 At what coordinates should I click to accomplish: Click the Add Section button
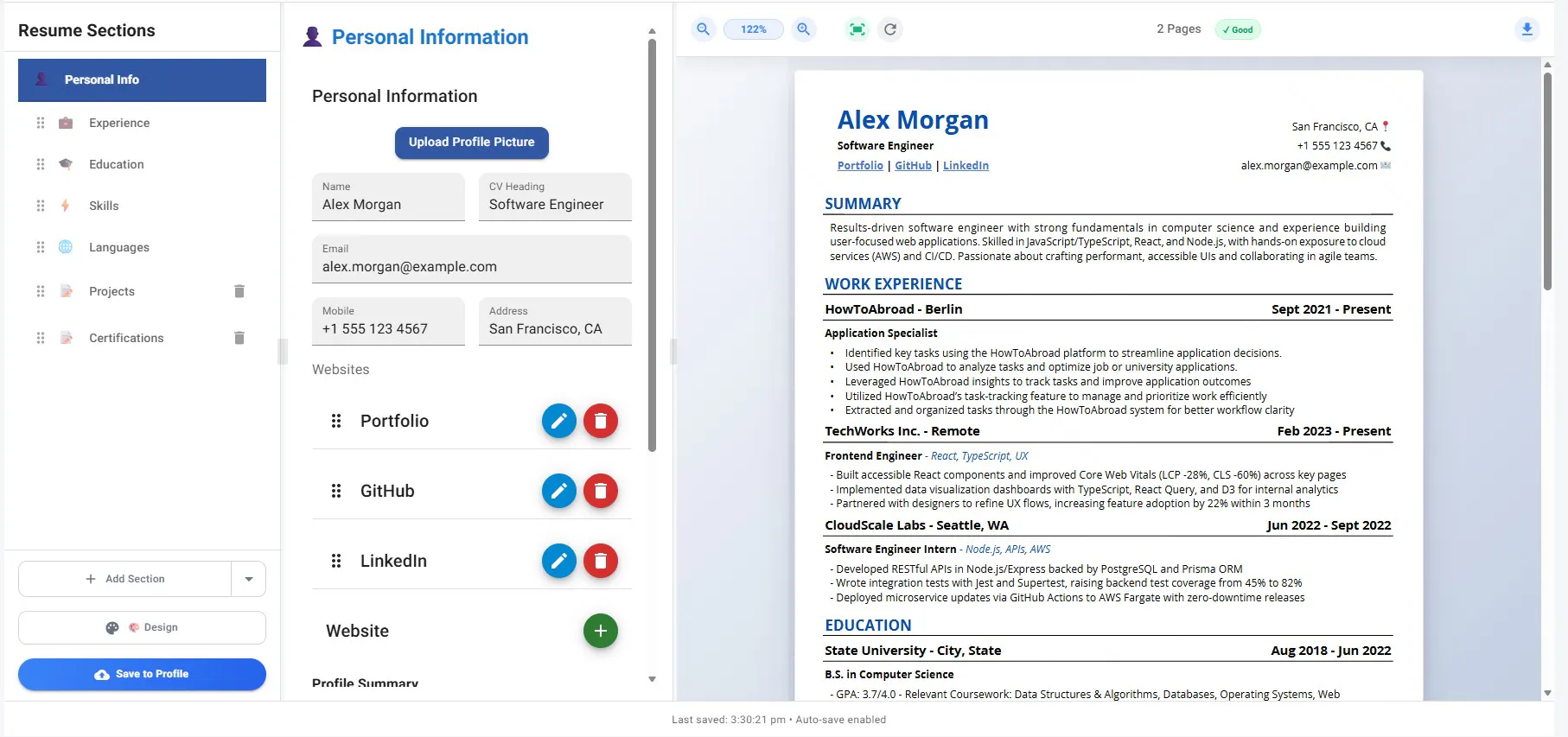125,579
